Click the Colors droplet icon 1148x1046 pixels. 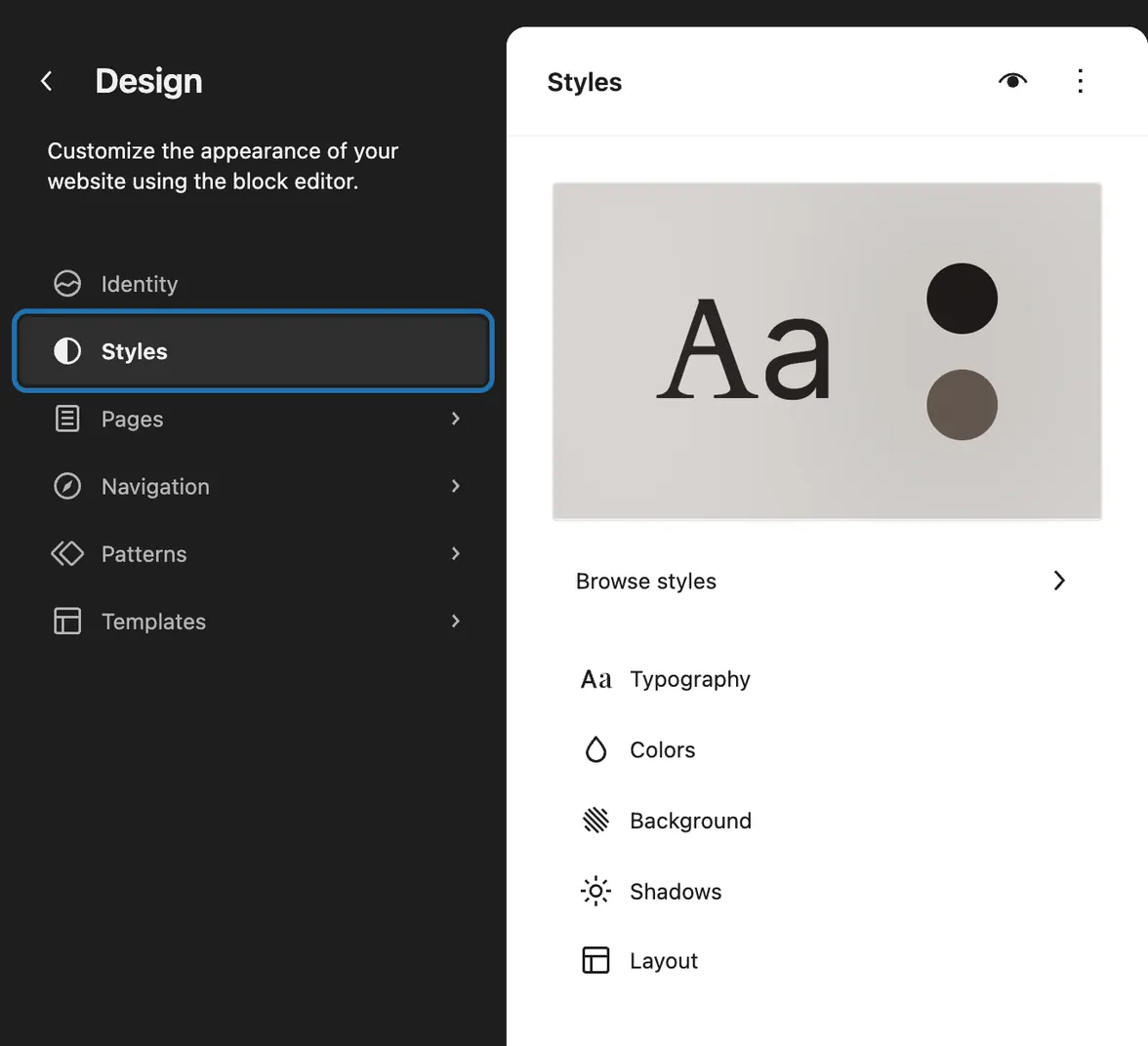click(x=595, y=749)
